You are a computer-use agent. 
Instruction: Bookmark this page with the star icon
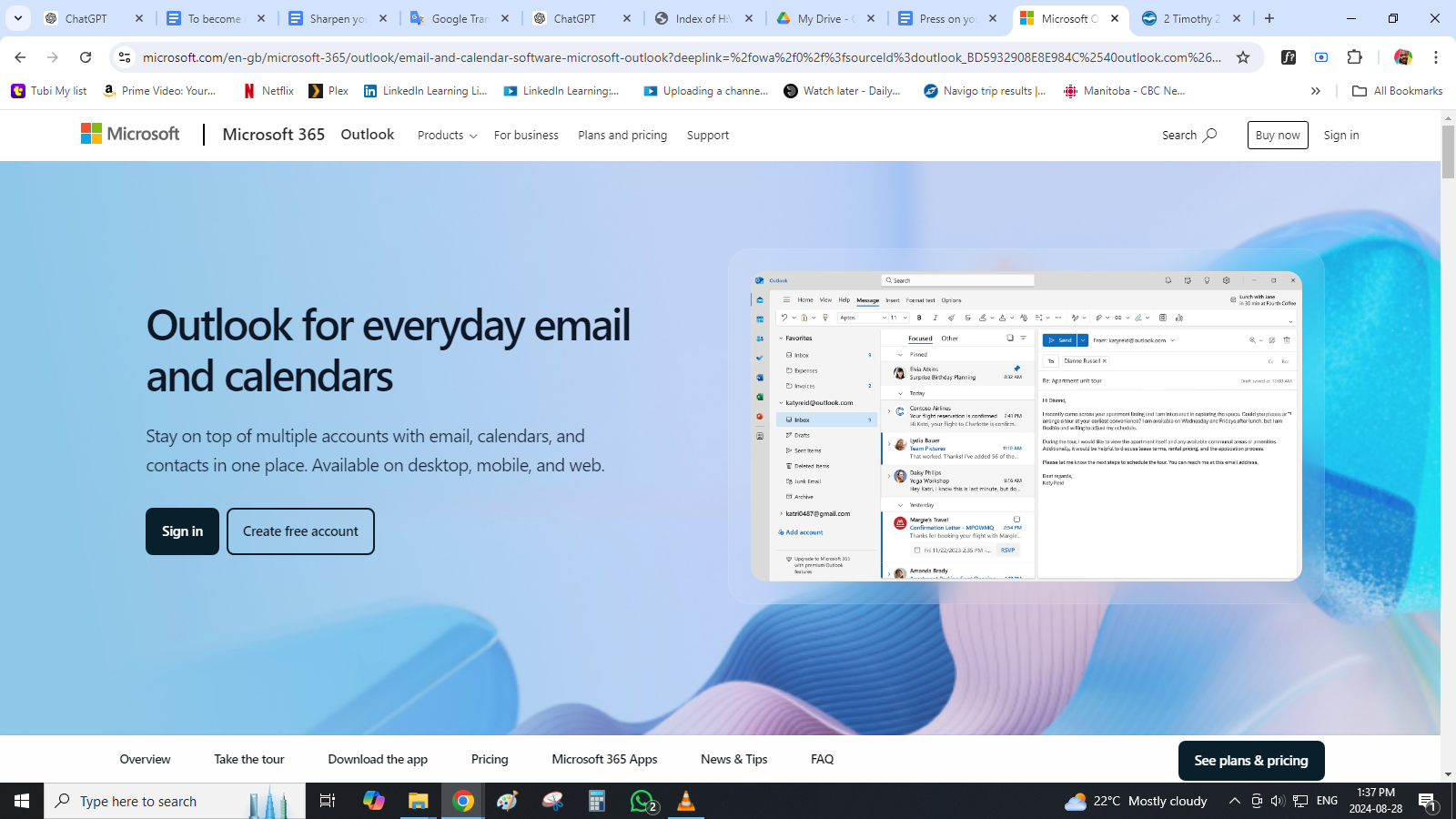[1243, 57]
